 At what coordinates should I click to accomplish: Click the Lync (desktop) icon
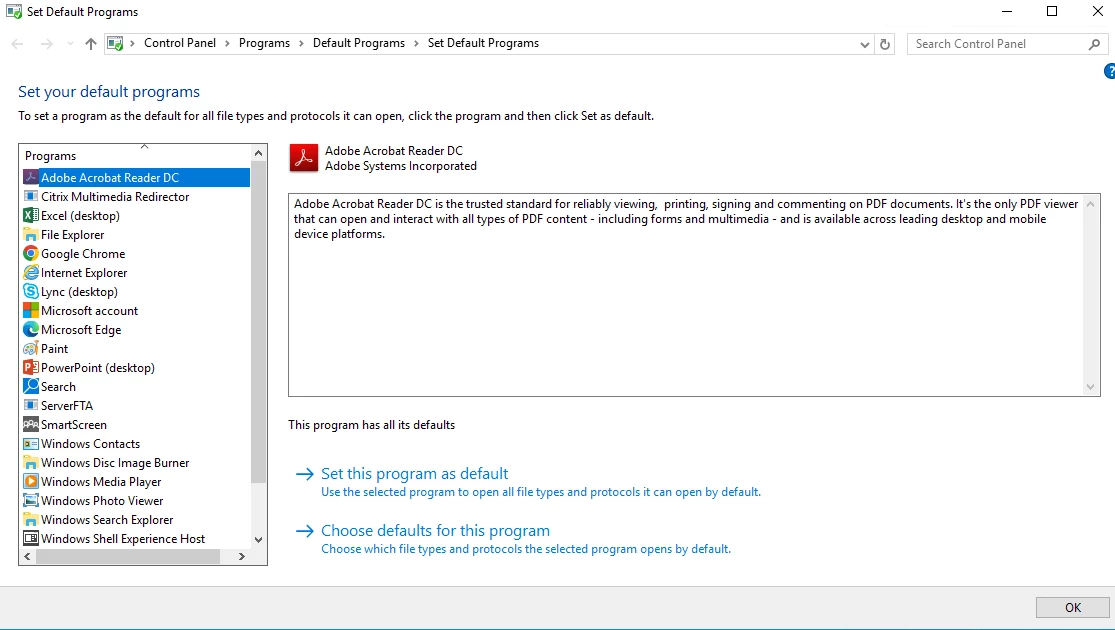tap(31, 292)
